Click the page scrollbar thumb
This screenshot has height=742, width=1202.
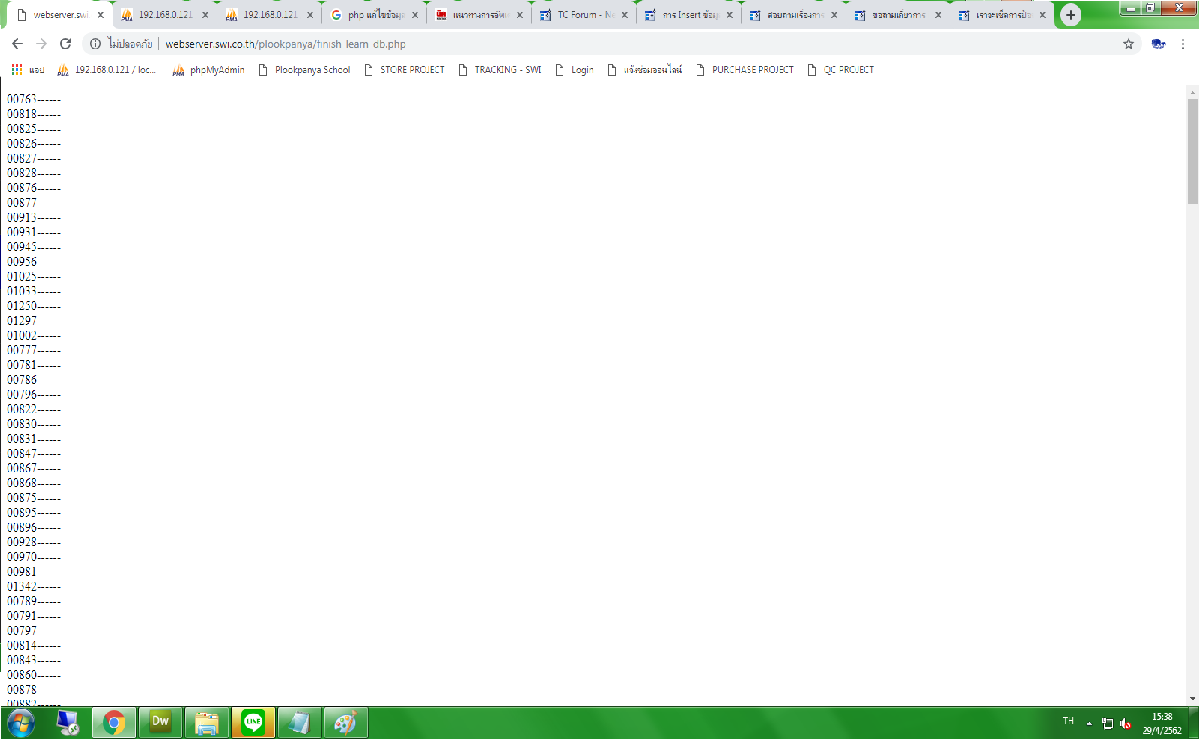[x=1192, y=150]
